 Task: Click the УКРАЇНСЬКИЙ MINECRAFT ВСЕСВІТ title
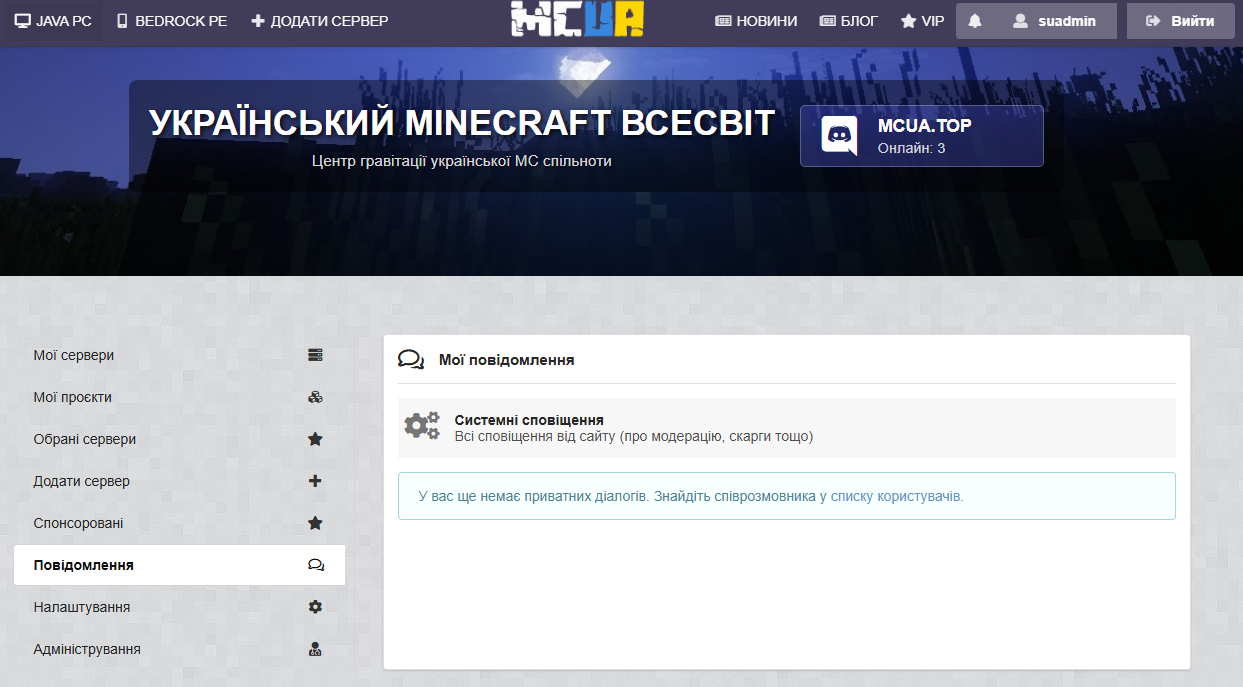pyautogui.click(x=462, y=123)
